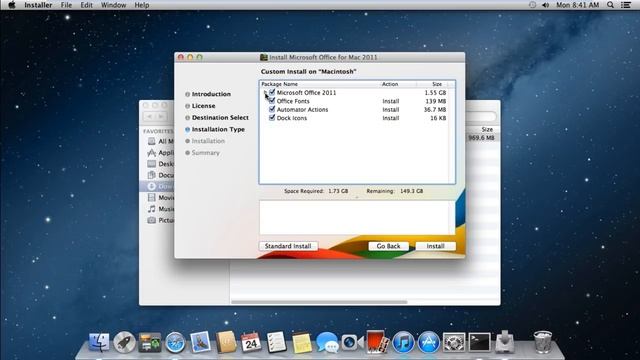Select Music note item in Finder sidebar

coord(152,209)
